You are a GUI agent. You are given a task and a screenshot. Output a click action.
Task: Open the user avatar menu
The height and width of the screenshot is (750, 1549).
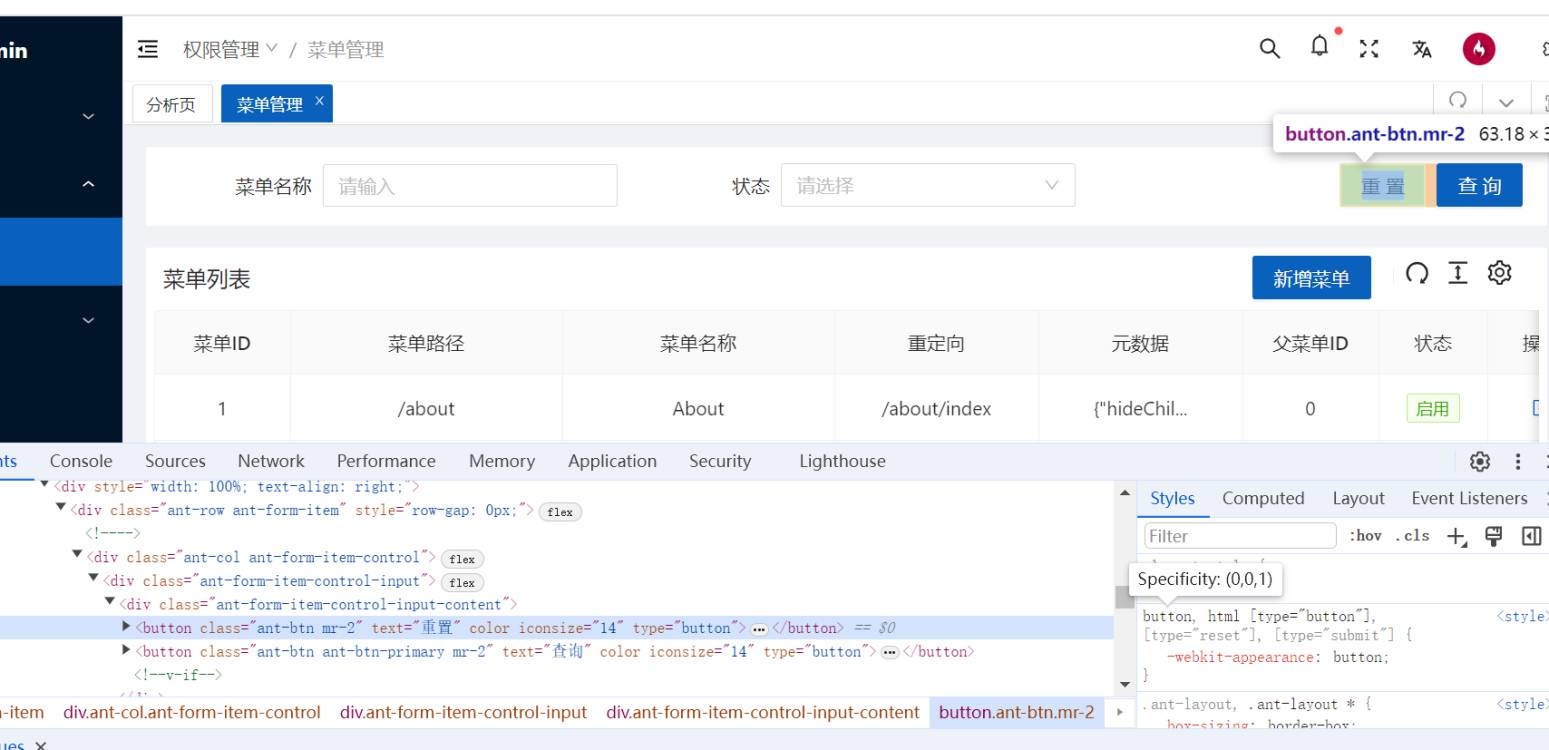coord(1479,49)
